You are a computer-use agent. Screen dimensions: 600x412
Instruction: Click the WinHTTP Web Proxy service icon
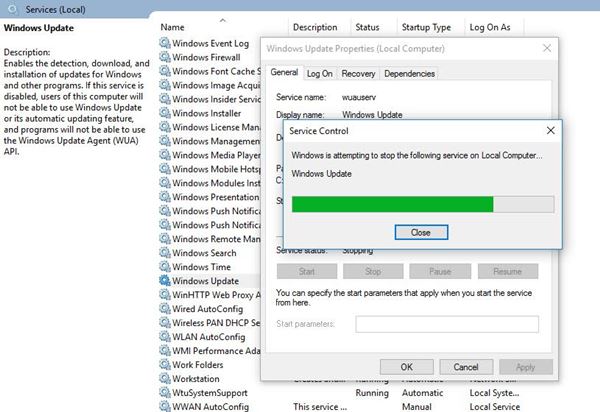point(165,295)
